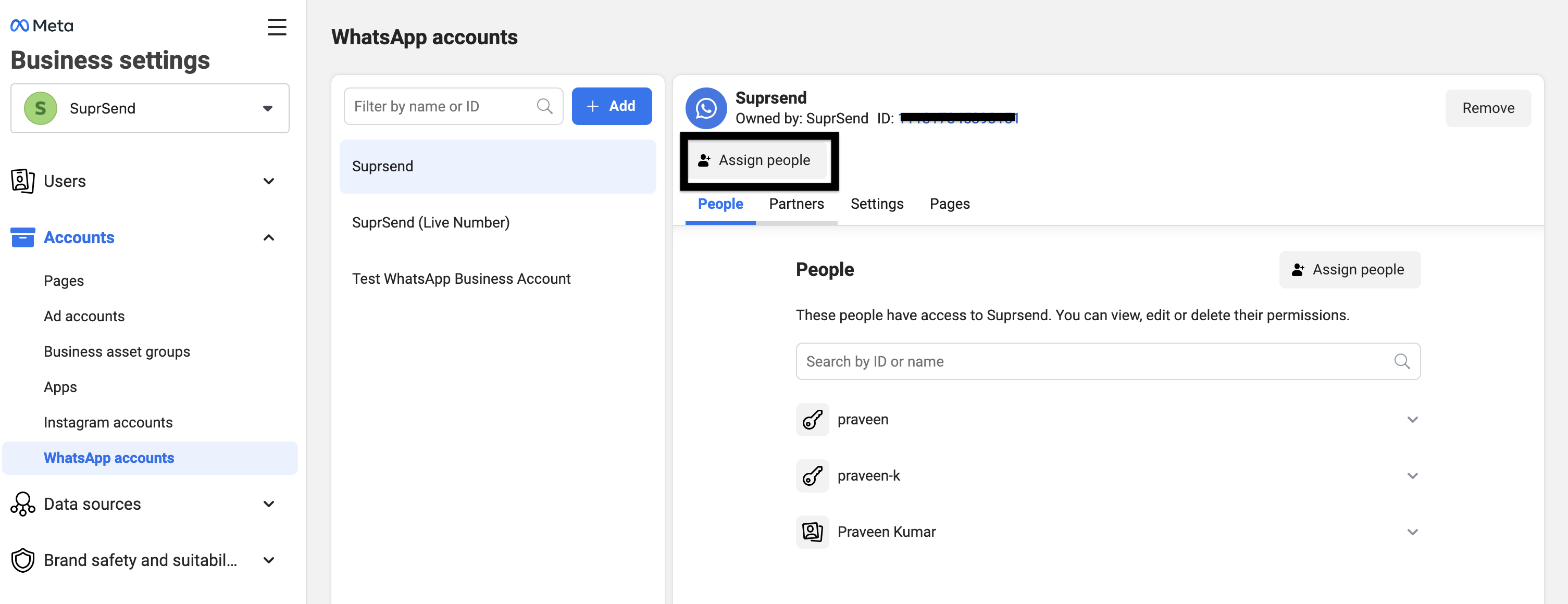
Task: Click the key icon next to praveen
Action: pos(812,420)
